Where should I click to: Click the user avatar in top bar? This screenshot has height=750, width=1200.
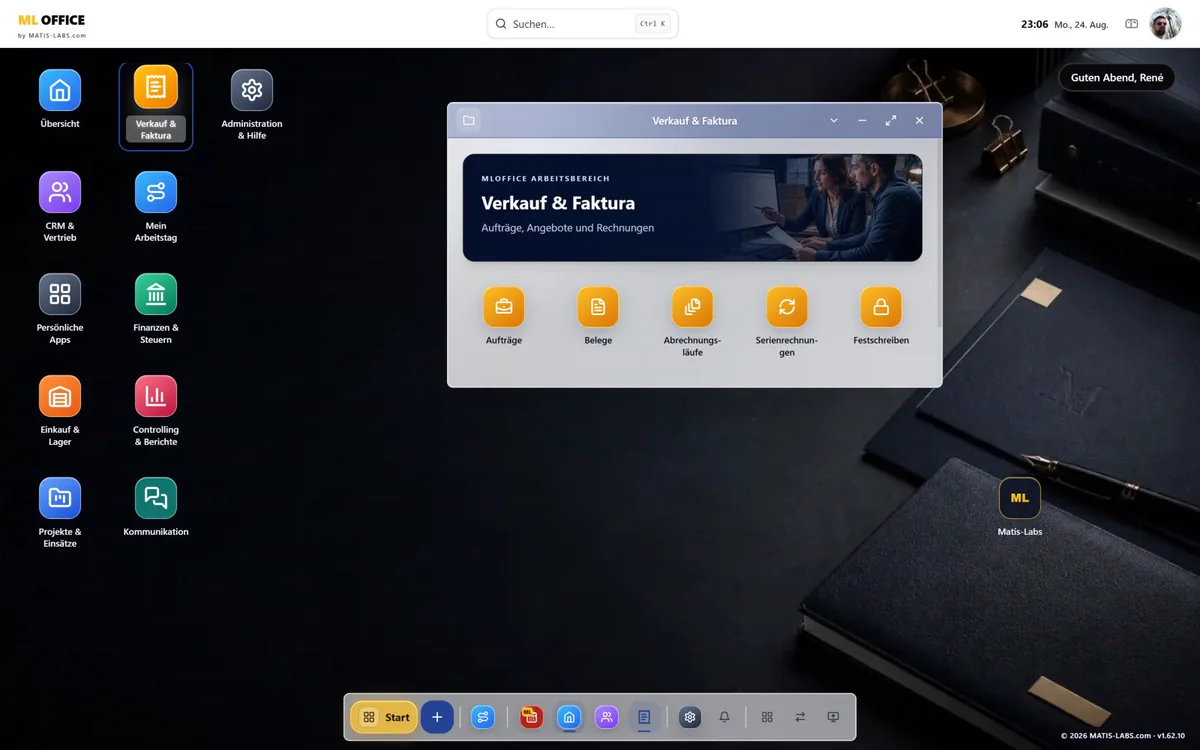point(1166,24)
